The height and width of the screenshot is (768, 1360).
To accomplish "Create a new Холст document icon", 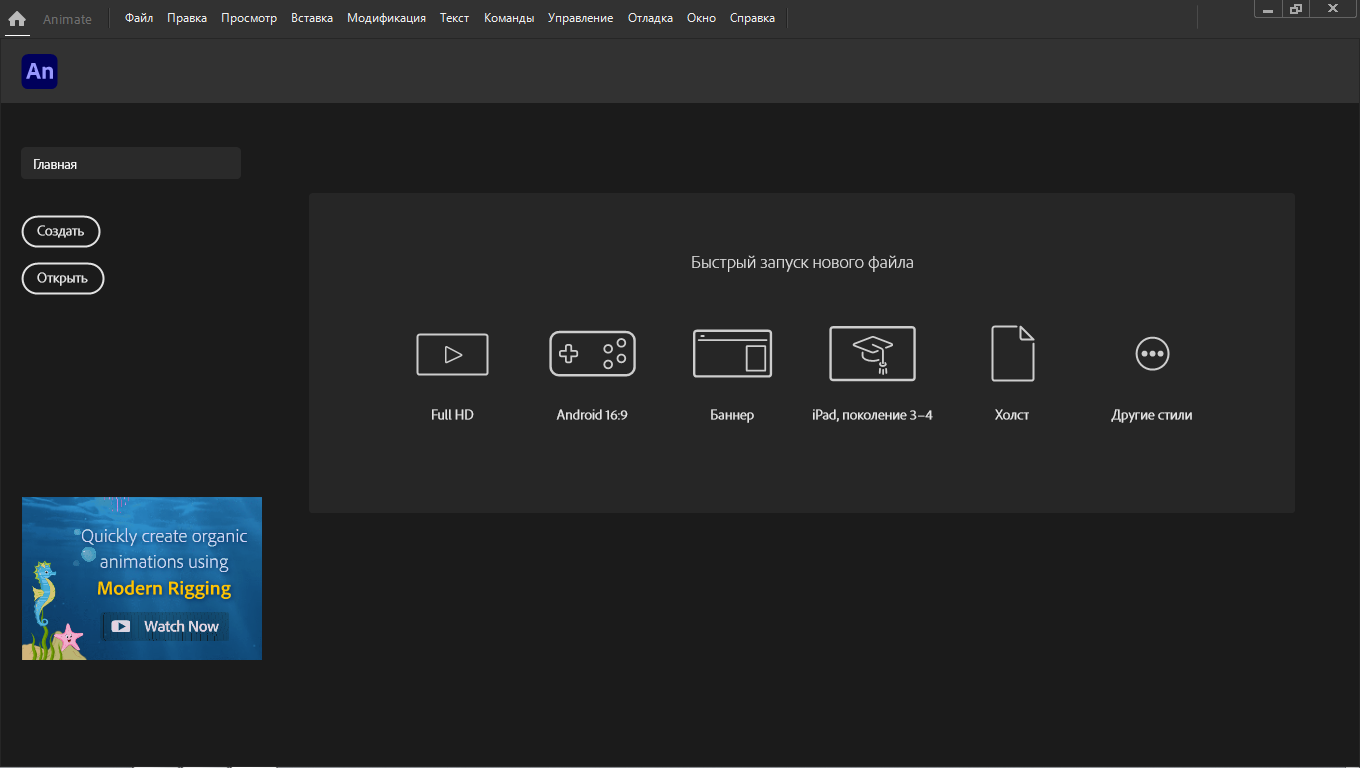I will (x=1012, y=354).
